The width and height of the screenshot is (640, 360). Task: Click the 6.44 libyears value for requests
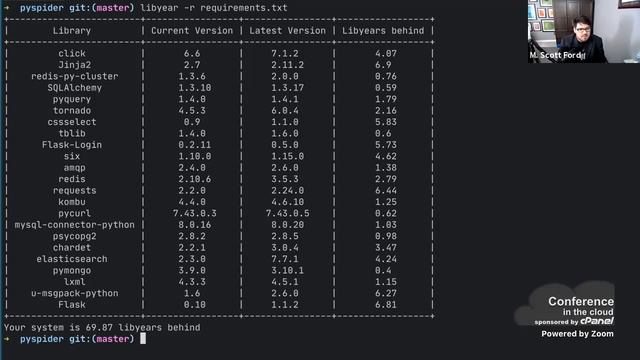click(x=386, y=191)
